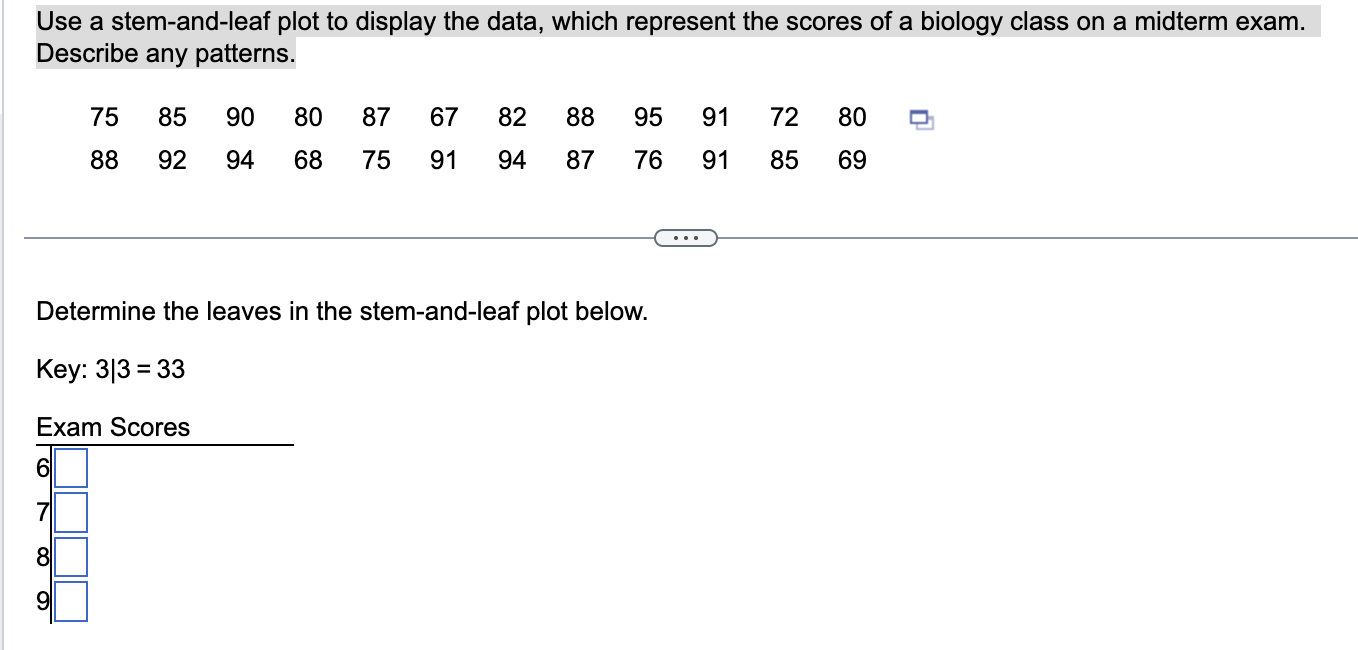The width and height of the screenshot is (1358, 650).
Task: Focus the leaf field beside stem 9
Action: (x=70, y=602)
